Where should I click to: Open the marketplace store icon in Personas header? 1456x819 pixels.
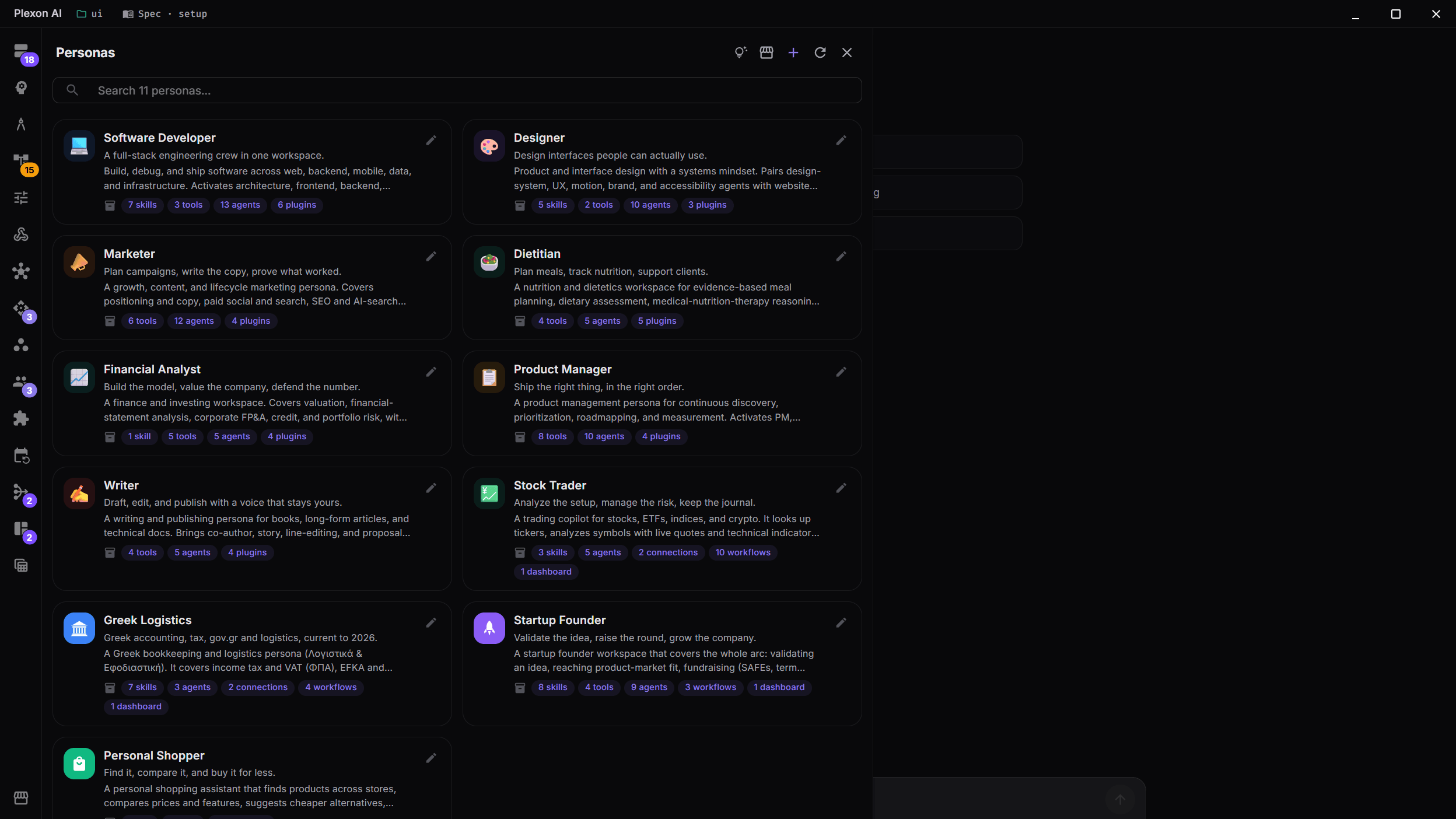tap(766, 52)
